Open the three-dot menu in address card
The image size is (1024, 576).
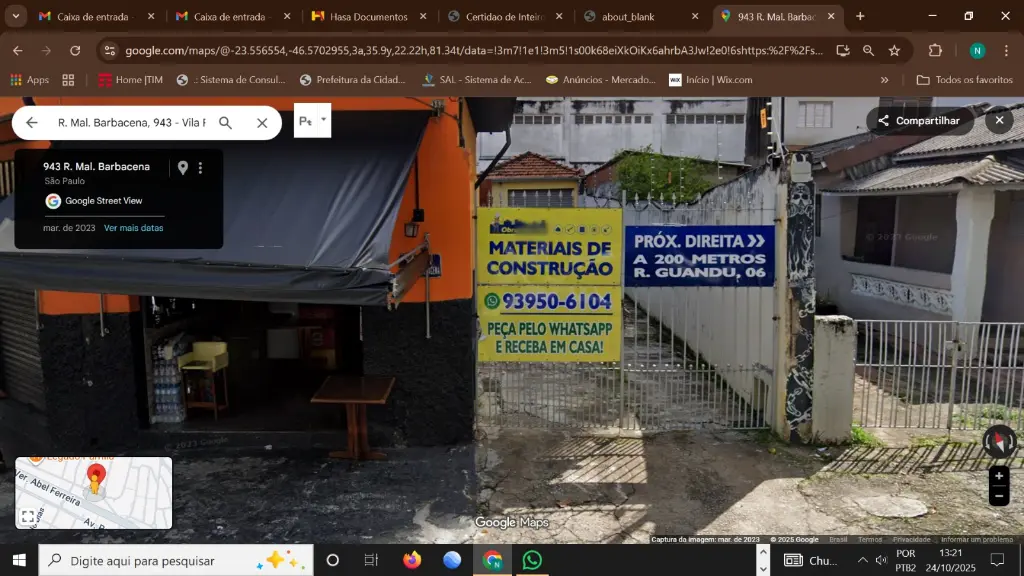(x=200, y=168)
